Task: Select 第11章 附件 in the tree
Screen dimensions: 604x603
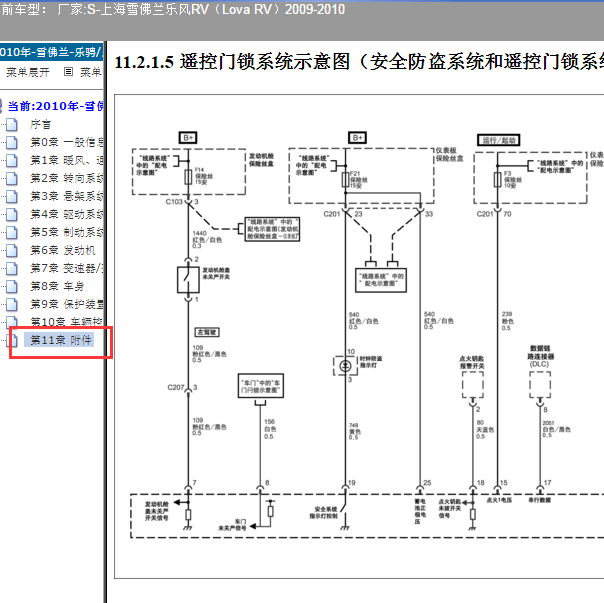Action: click(x=59, y=340)
